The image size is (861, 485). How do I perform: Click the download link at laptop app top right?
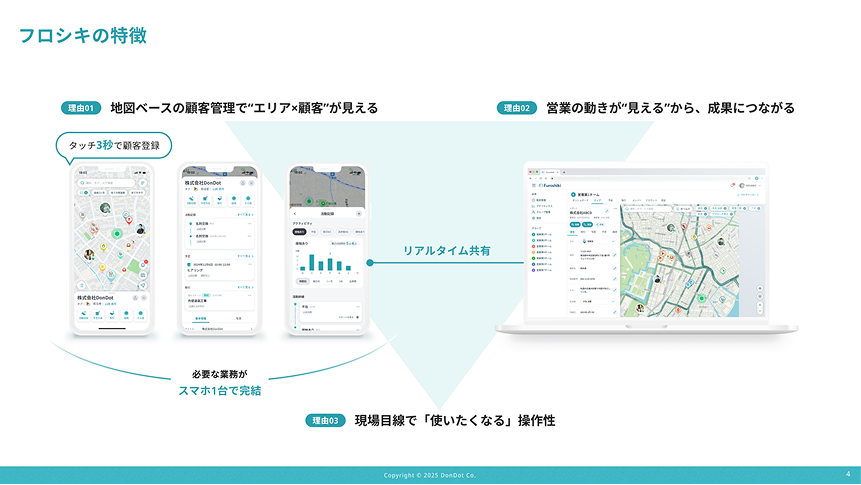click(x=748, y=194)
